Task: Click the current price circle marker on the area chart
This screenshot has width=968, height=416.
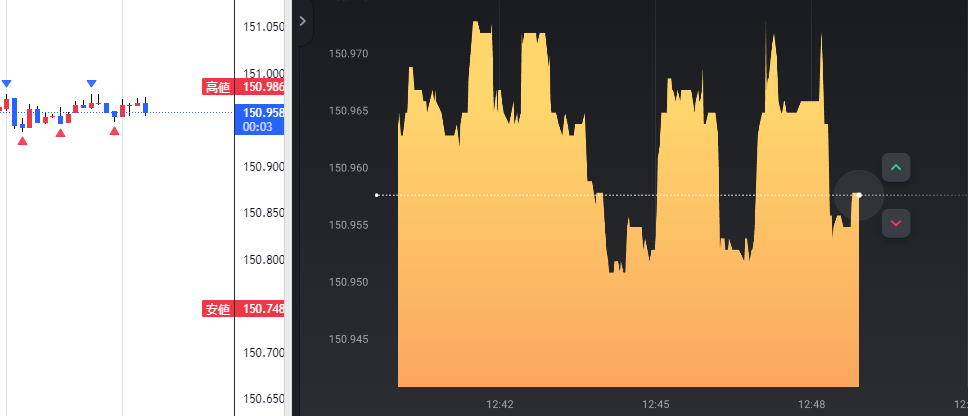Action: [x=858, y=195]
